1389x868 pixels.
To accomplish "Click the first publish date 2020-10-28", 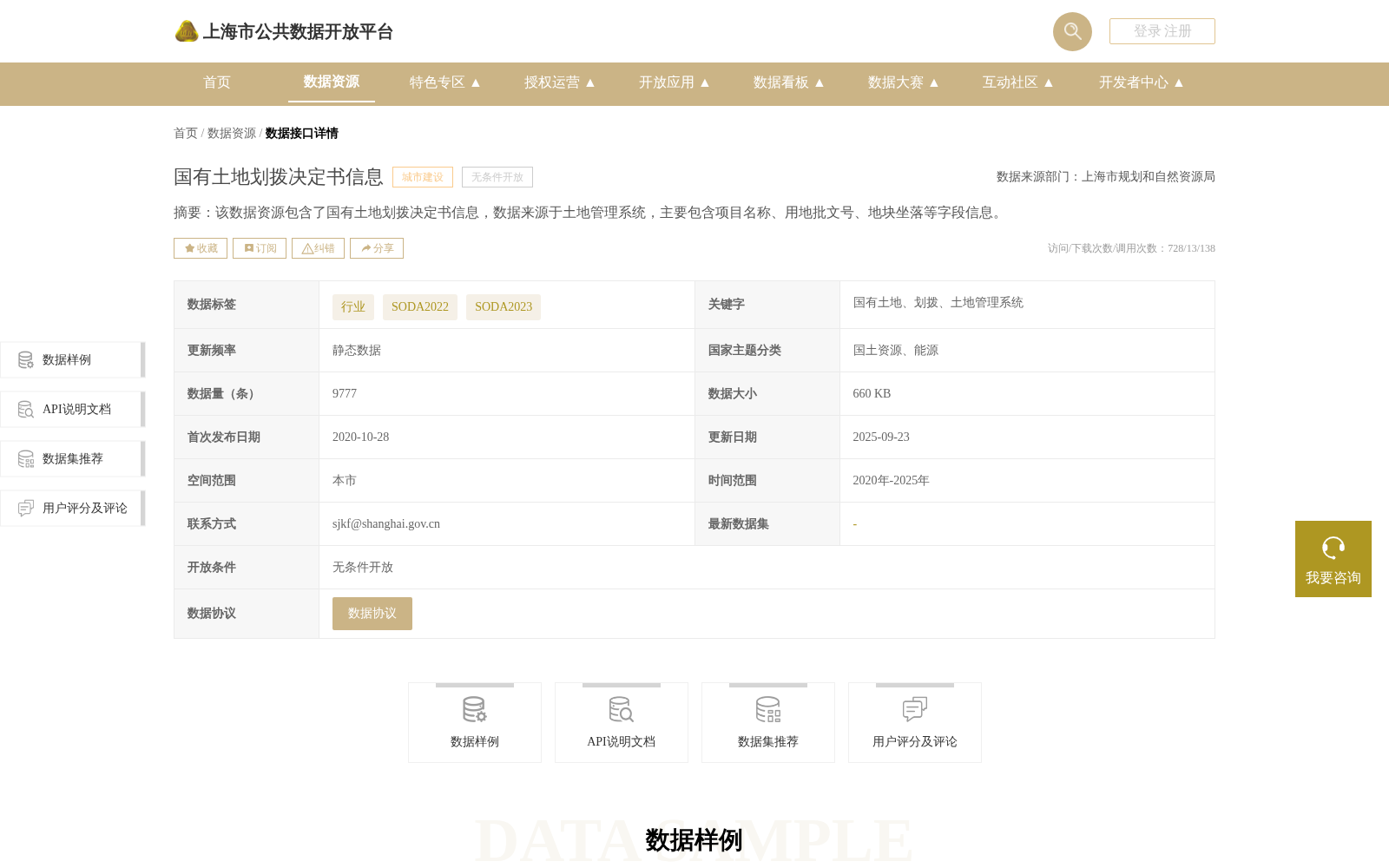I will point(361,437).
